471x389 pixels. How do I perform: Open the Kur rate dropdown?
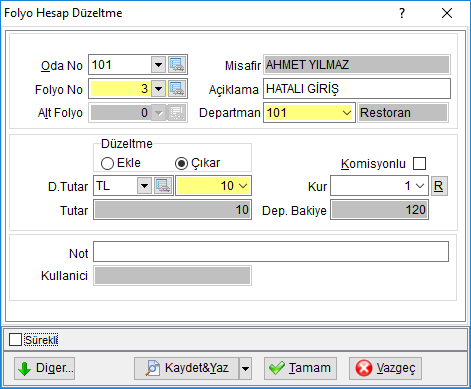(420, 186)
